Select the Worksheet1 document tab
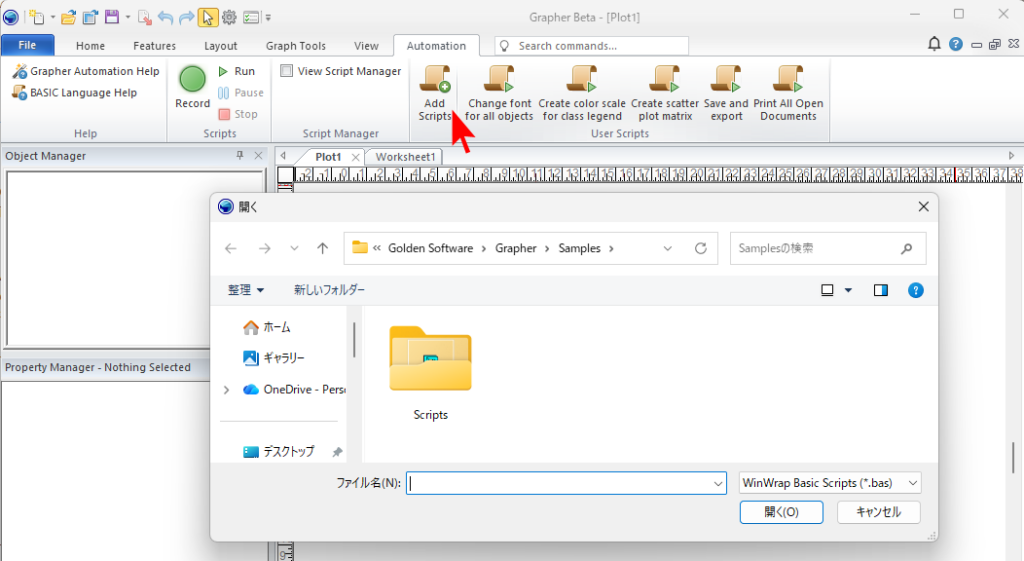The height and width of the screenshot is (561, 1024). (x=405, y=157)
